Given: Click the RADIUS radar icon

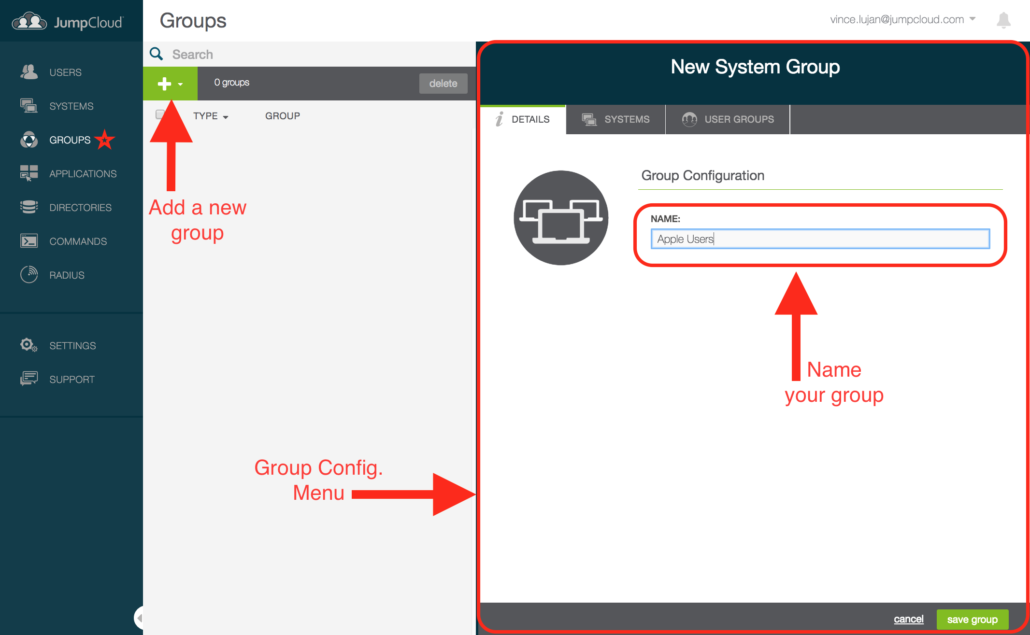Looking at the screenshot, I should 29,275.
